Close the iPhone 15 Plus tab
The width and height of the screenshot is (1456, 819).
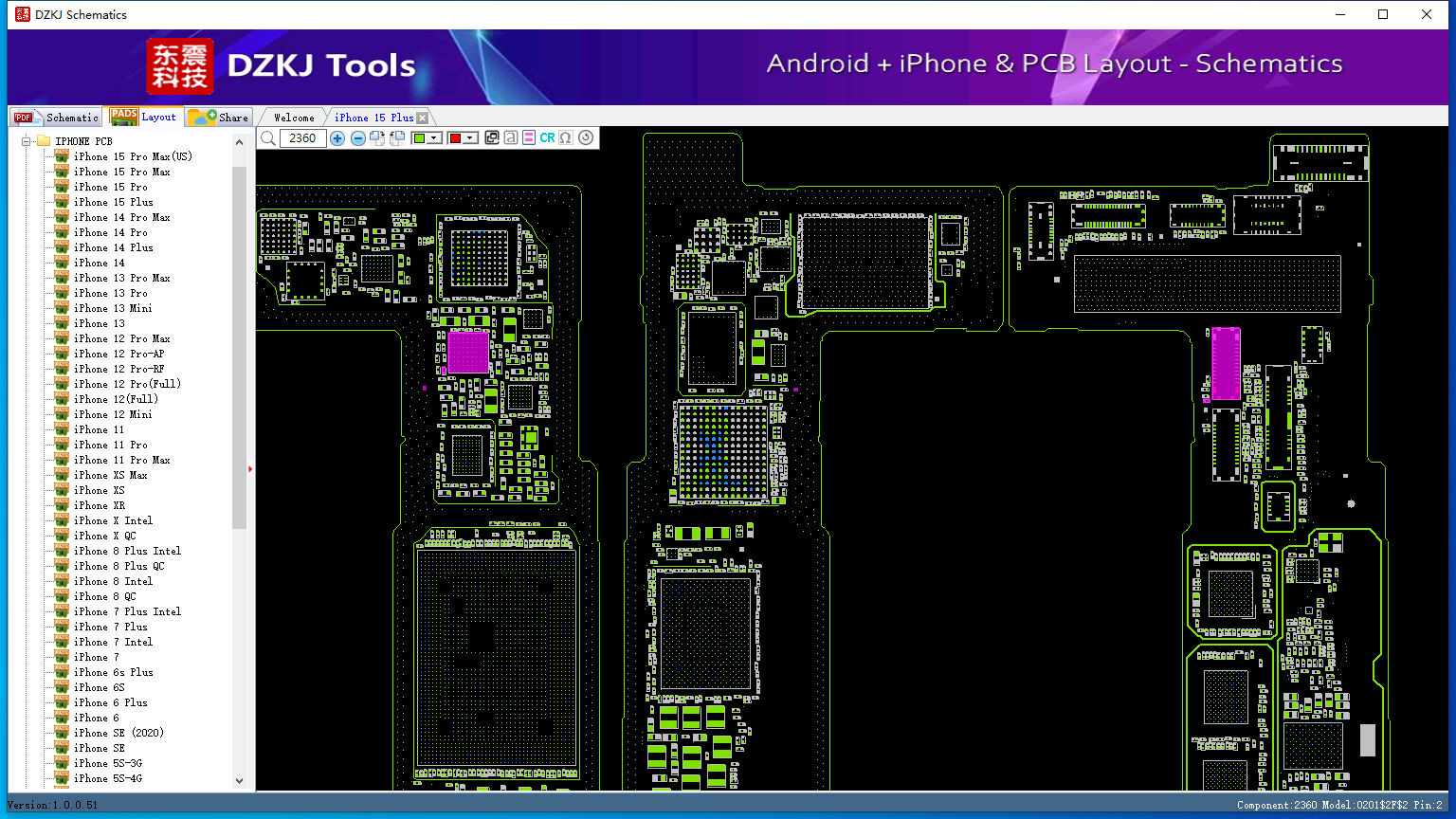[423, 118]
